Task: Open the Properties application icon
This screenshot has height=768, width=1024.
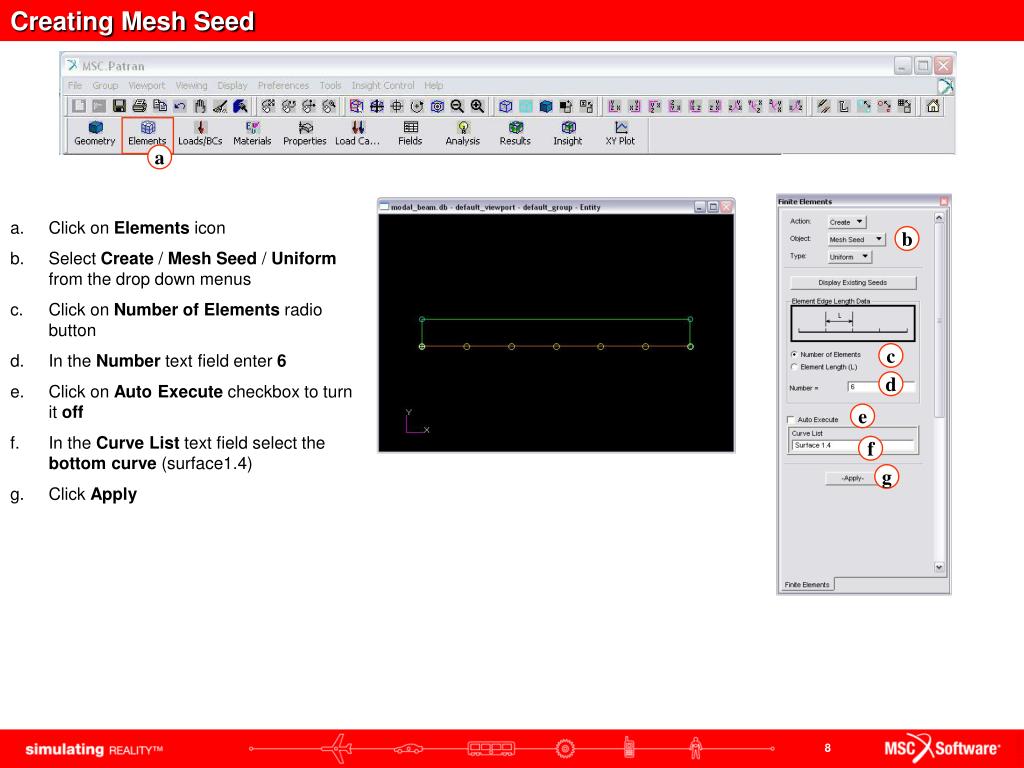Action: (304, 133)
